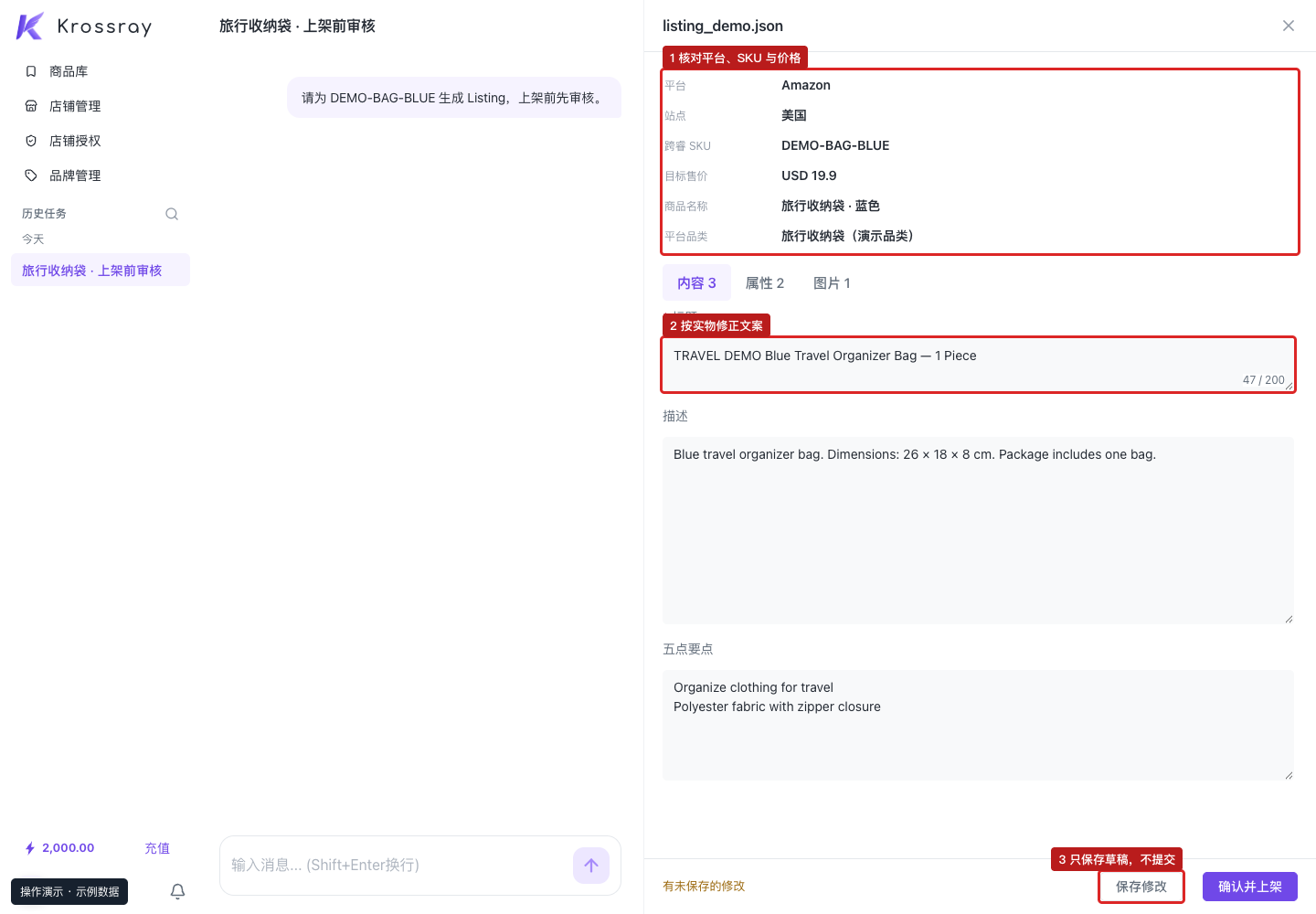Click the 2,000.00 credits balance

pos(69,848)
